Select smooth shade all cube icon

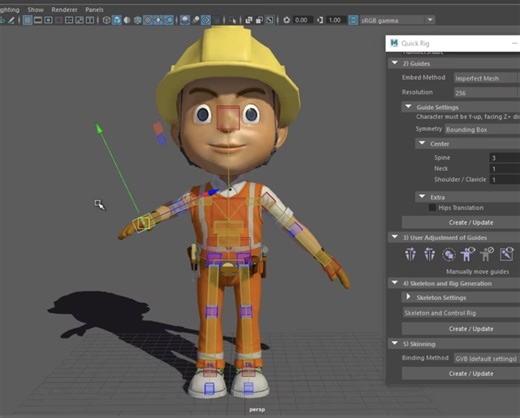117,20
